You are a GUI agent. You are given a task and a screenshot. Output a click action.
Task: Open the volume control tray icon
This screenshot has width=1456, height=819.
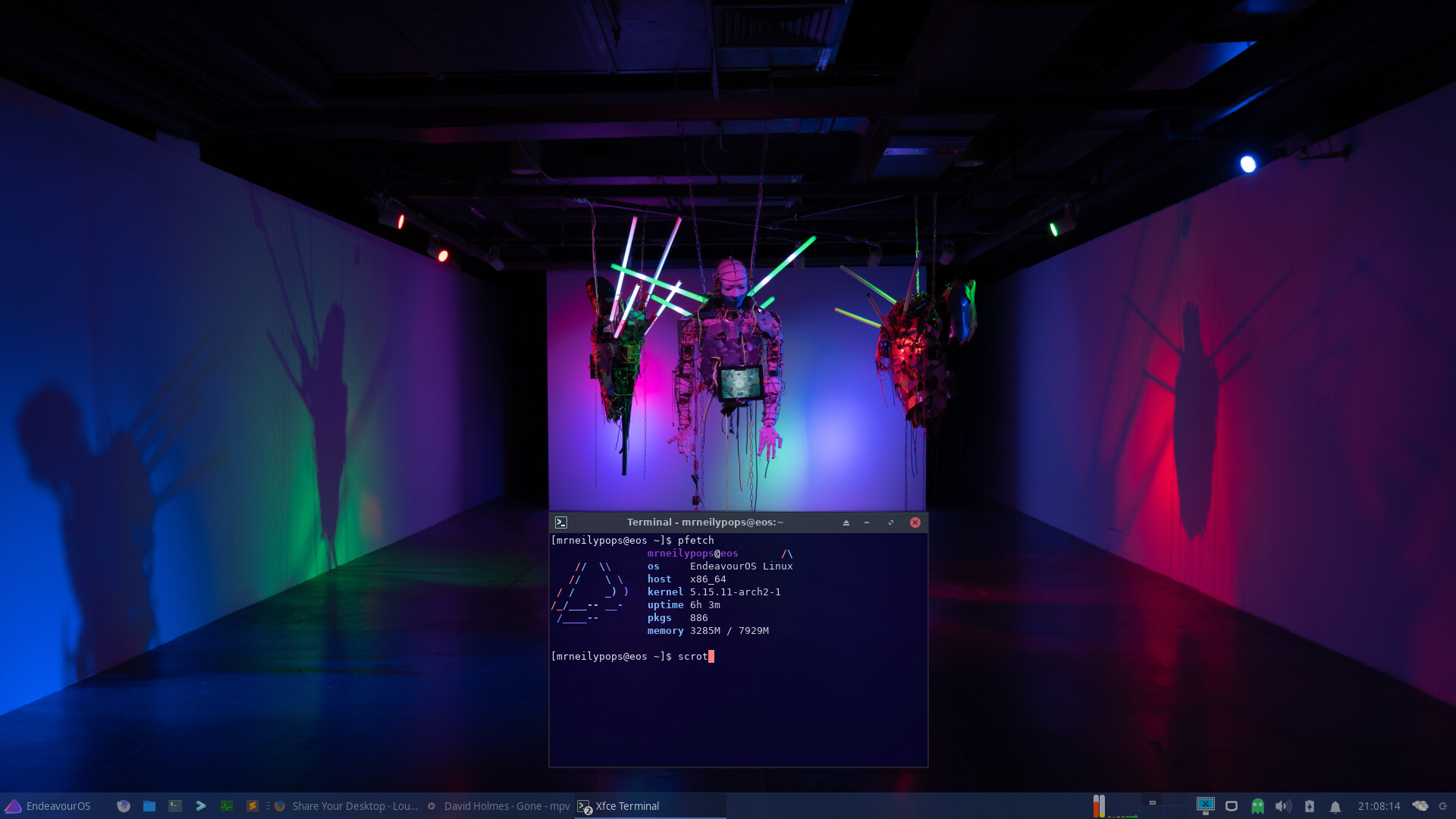[x=1282, y=806]
